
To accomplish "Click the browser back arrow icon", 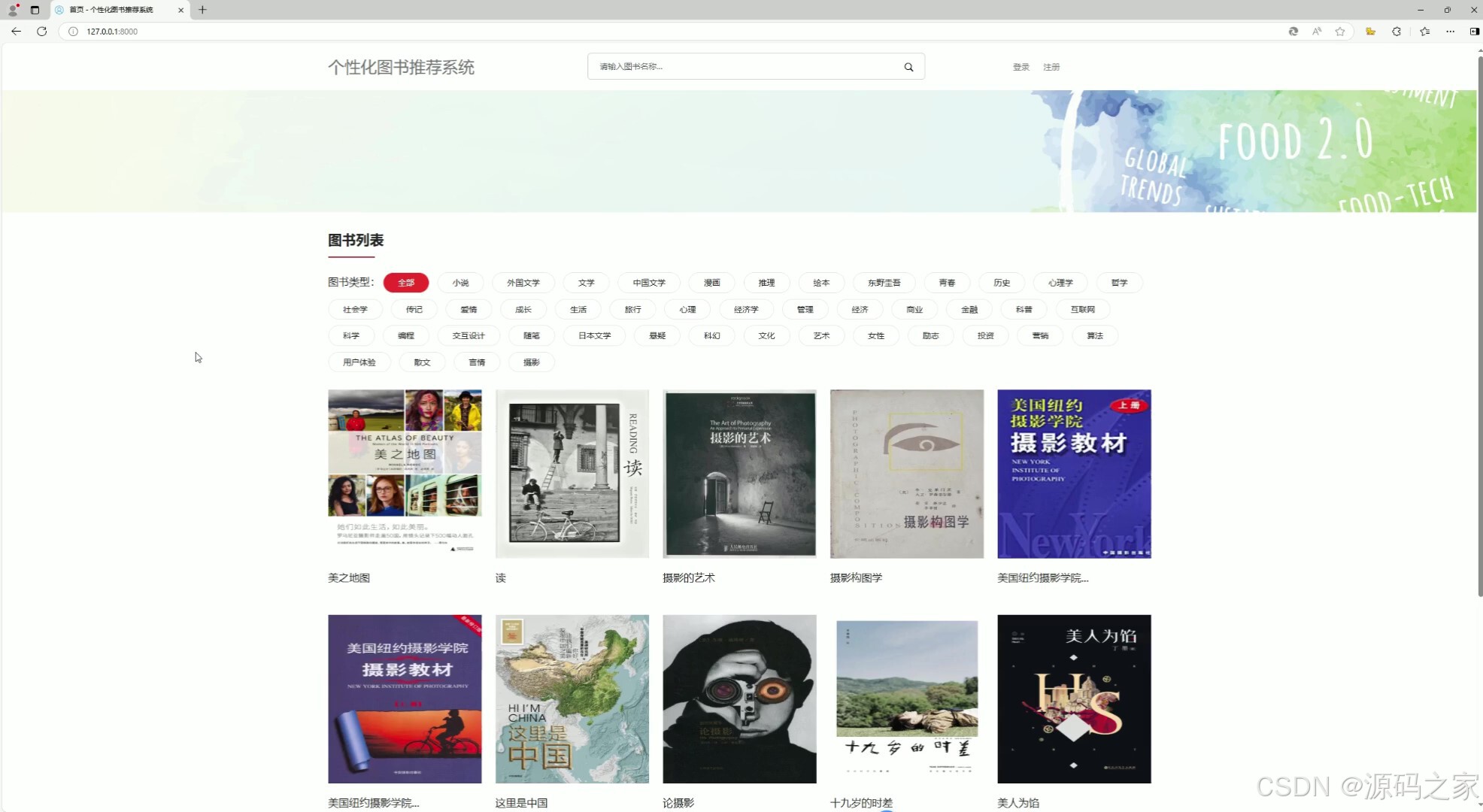I will (x=16, y=32).
